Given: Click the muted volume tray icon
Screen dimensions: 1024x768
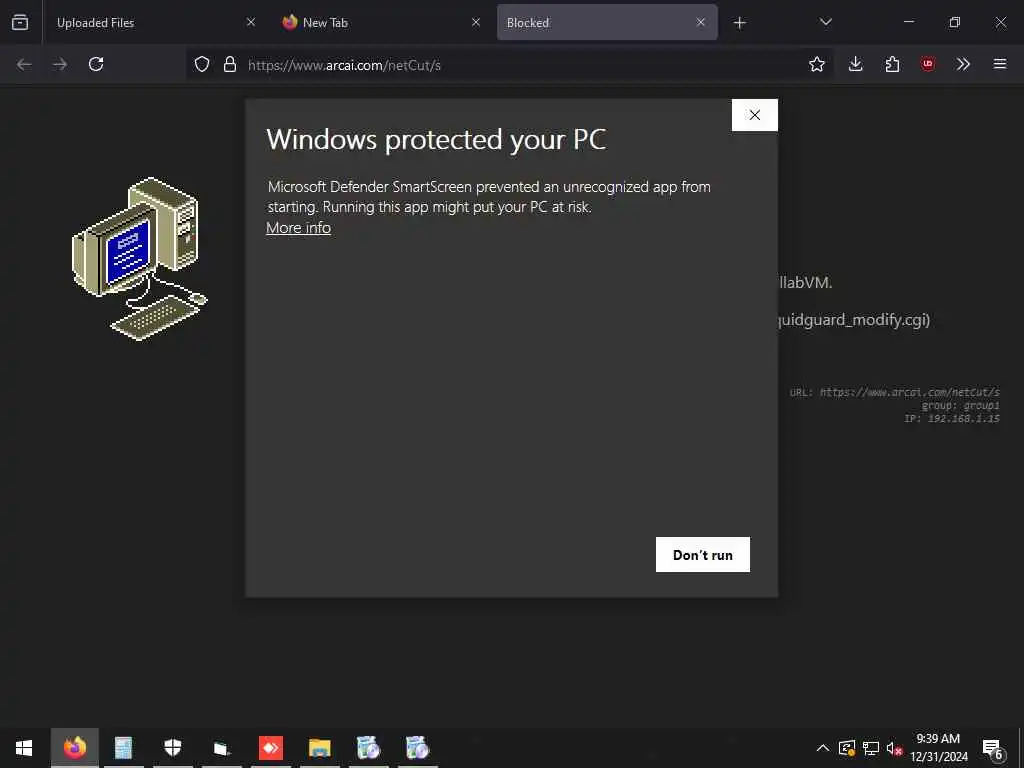Looking at the screenshot, I should click(894, 748).
